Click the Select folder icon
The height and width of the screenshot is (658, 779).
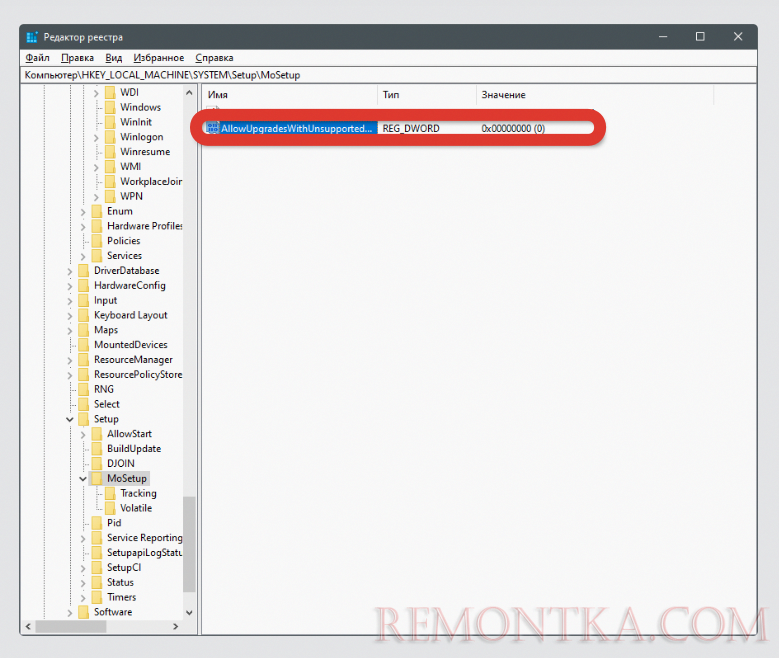(x=84, y=404)
